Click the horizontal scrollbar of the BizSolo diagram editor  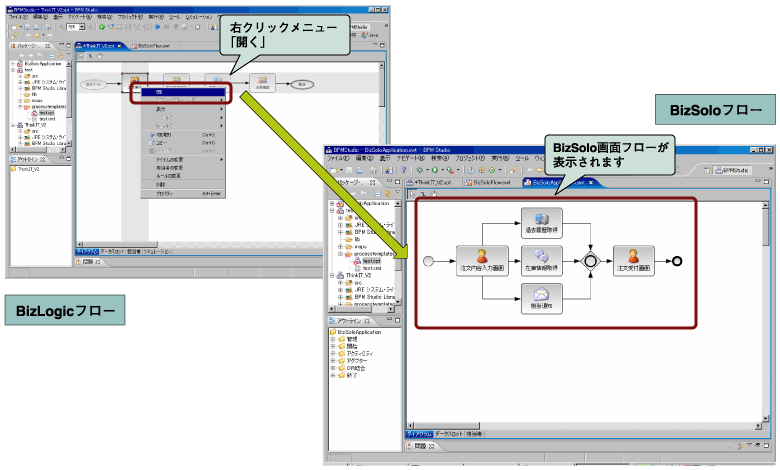pyautogui.click(x=585, y=426)
